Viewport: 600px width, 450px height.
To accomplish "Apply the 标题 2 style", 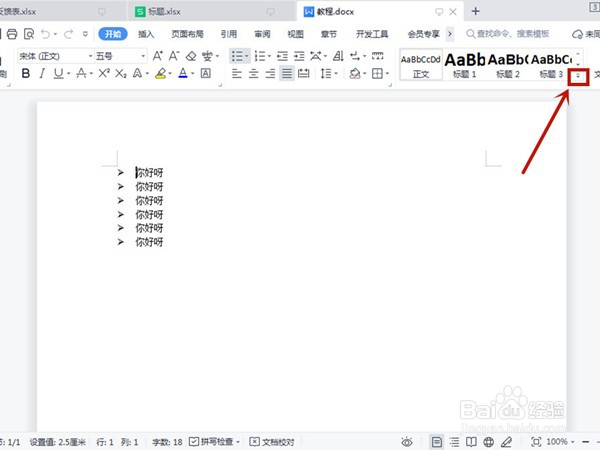I will (x=508, y=65).
